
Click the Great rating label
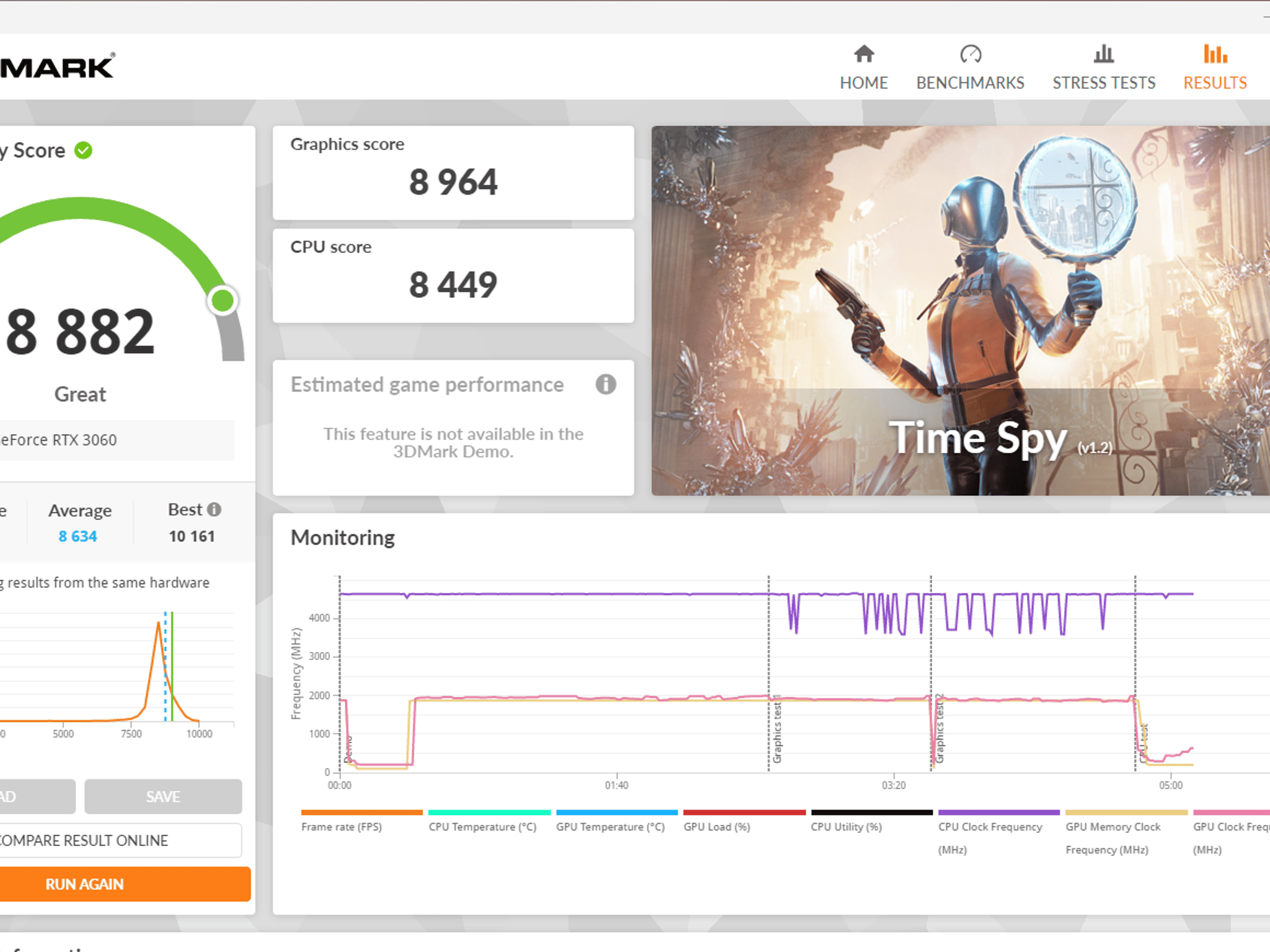pos(80,394)
